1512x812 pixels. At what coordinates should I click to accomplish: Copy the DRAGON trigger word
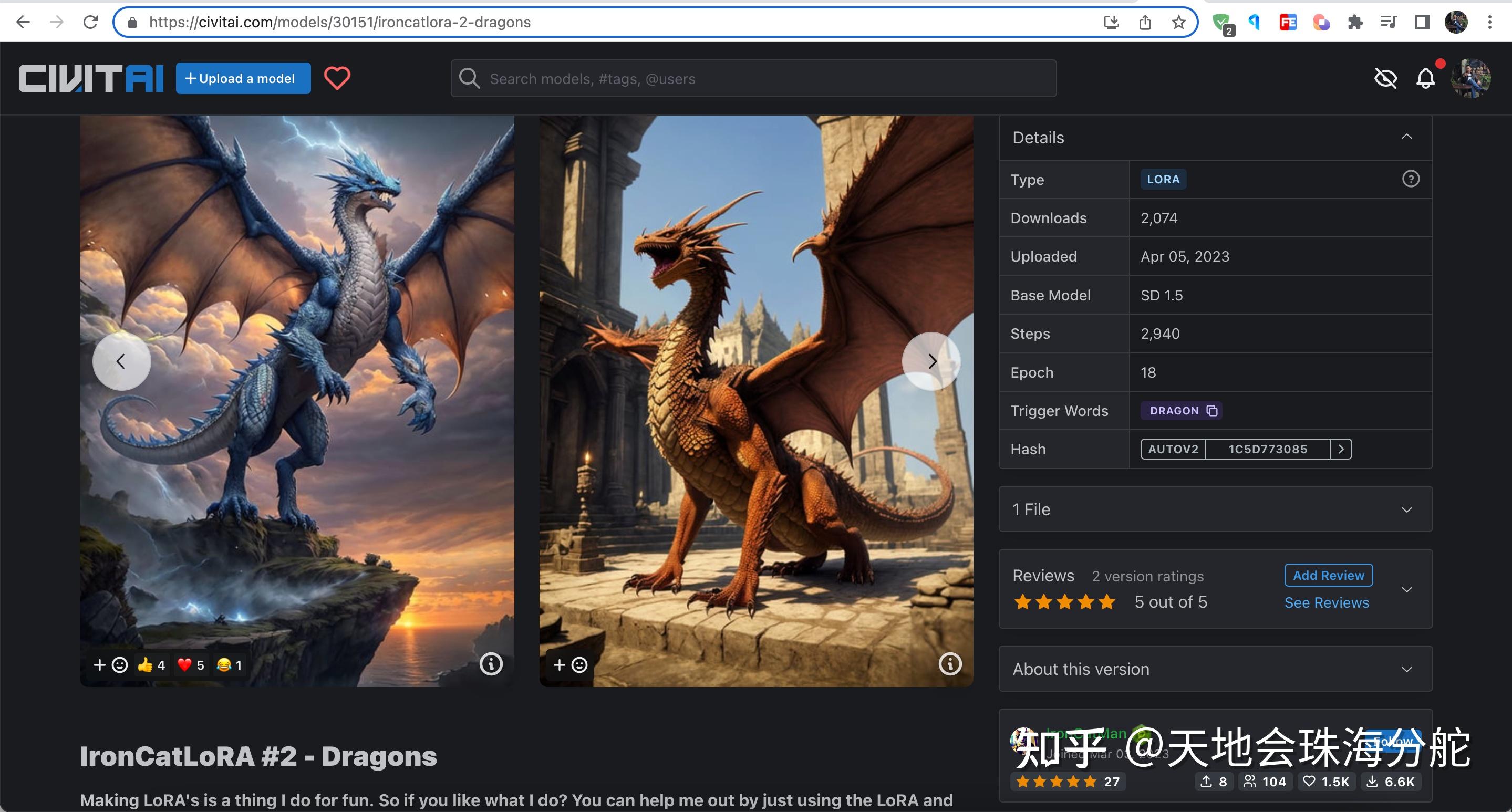click(1212, 411)
